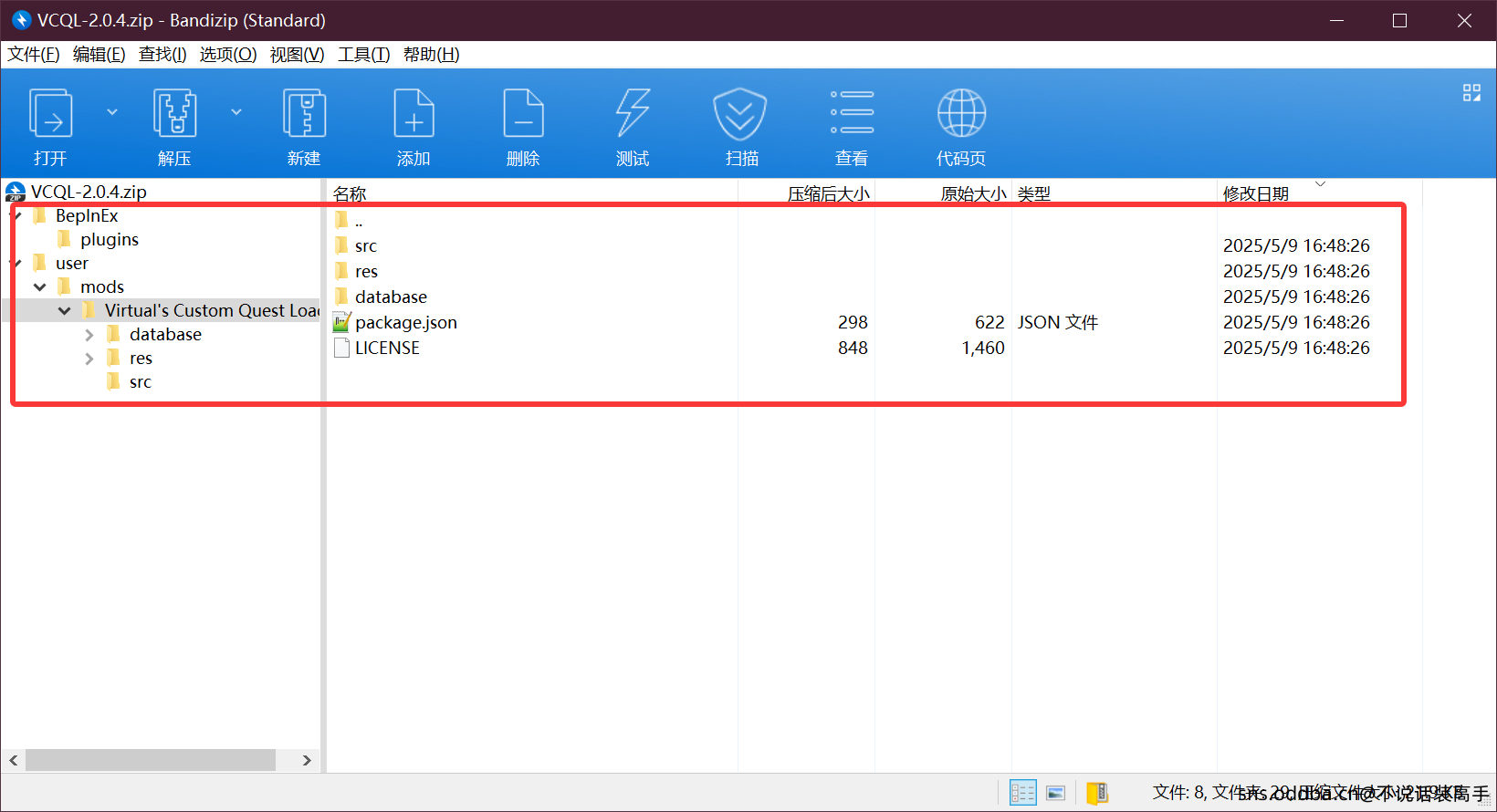Open the 查找(I) menu

click(162, 55)
